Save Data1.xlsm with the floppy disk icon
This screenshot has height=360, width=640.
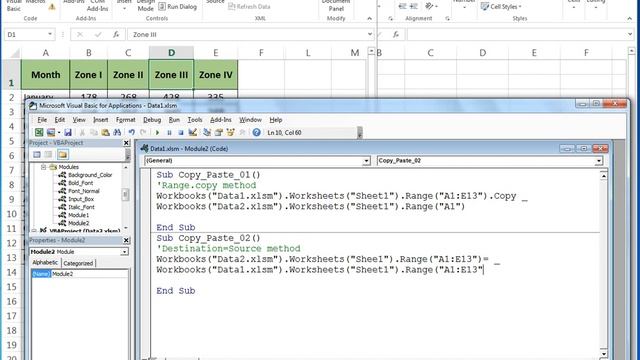click(68, 132)
